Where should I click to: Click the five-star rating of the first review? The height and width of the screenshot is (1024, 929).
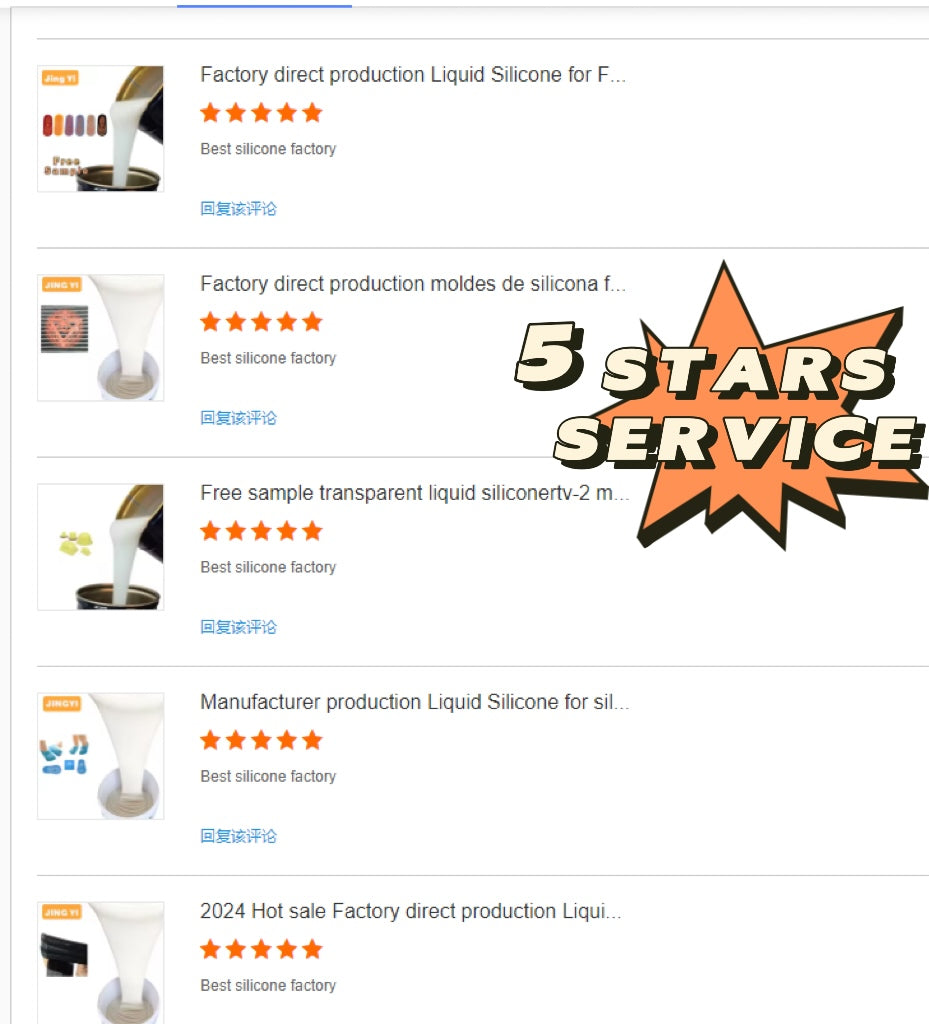point(261,113)
